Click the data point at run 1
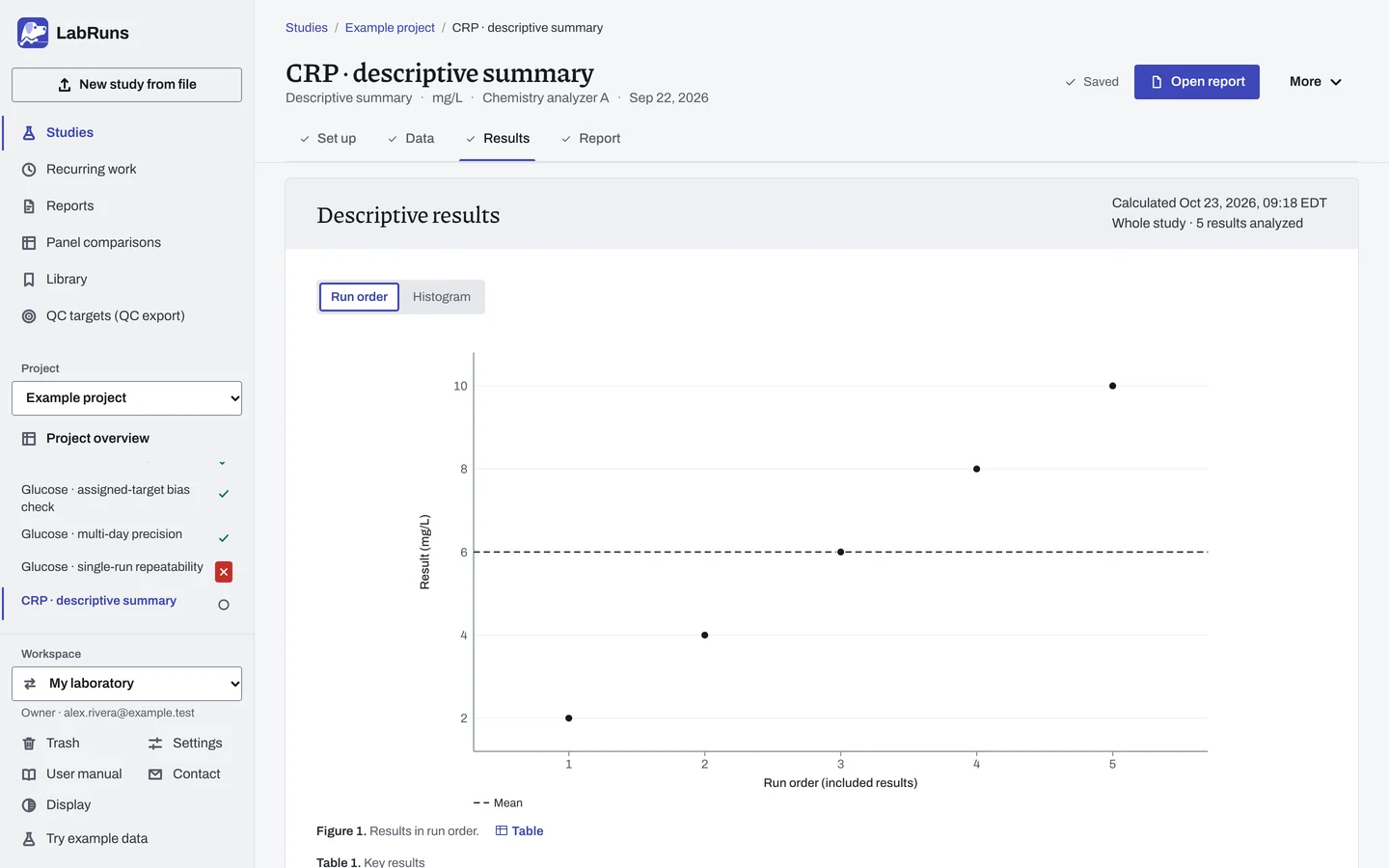 pos(569,718)
